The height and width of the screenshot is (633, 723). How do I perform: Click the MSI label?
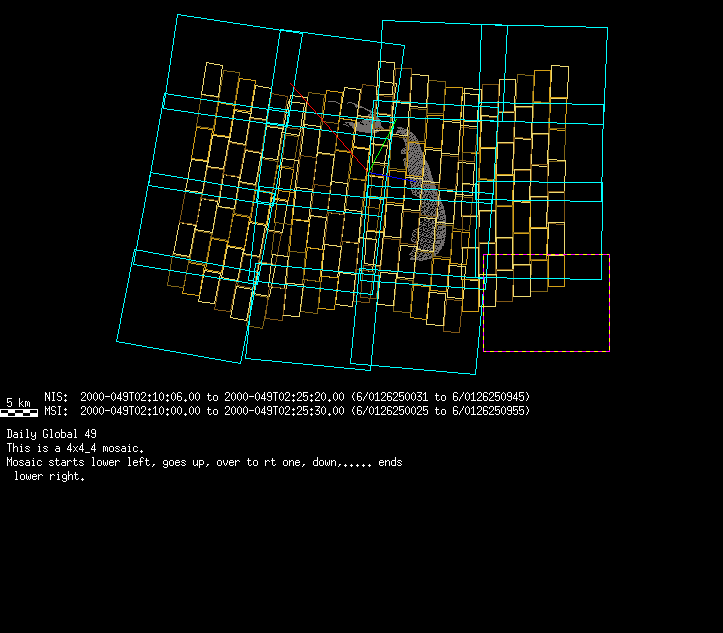tap(56, 410)
